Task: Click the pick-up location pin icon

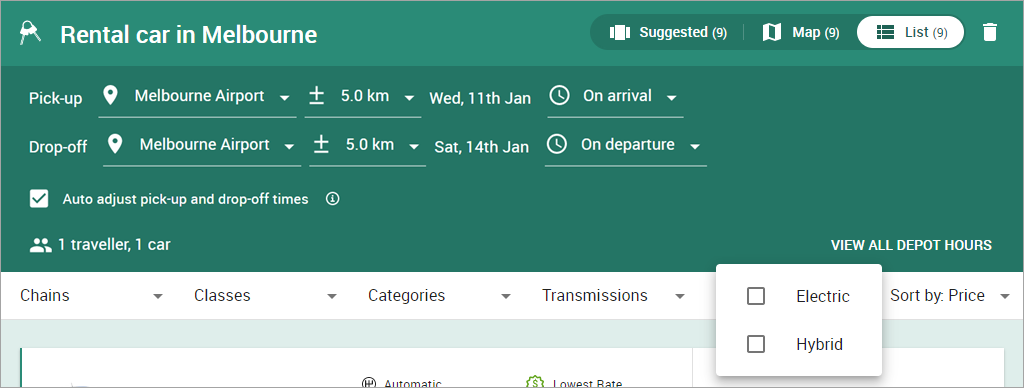Action: (110, 96)
